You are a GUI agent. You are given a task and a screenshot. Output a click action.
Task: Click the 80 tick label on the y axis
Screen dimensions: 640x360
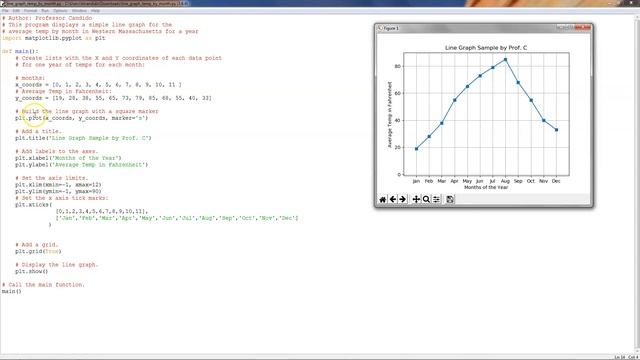click(398, 66)
